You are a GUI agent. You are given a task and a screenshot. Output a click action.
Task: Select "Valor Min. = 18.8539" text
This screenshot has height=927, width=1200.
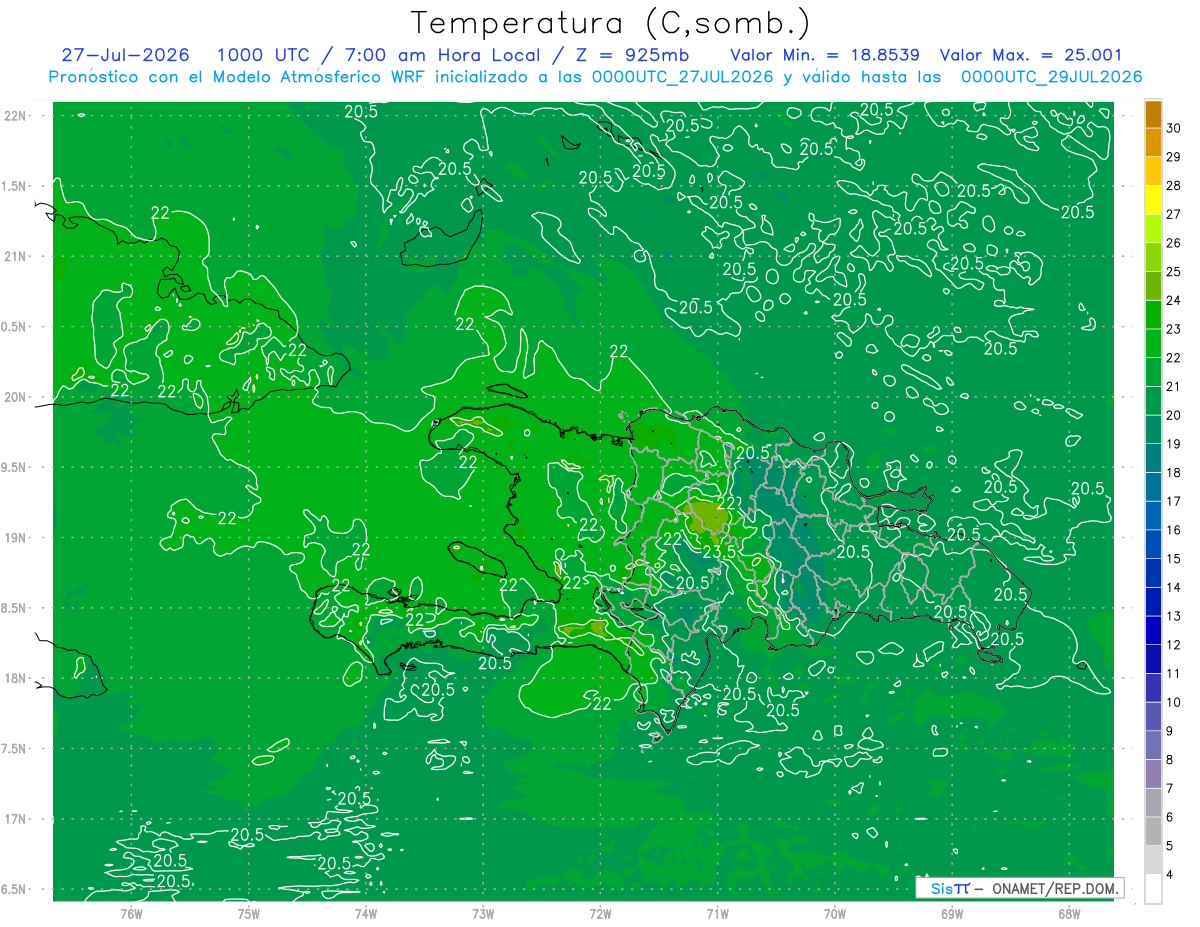point(826,55)
